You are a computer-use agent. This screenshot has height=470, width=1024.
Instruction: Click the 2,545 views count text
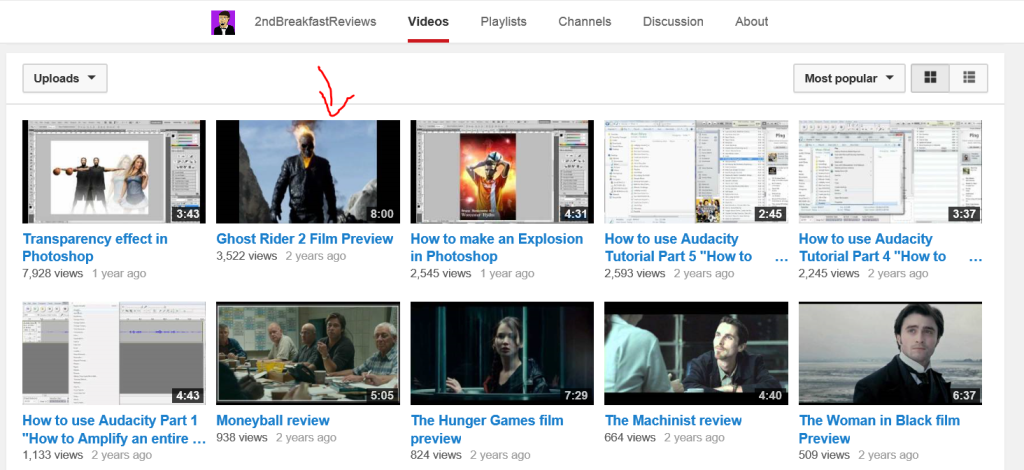[x=441, y=274]
